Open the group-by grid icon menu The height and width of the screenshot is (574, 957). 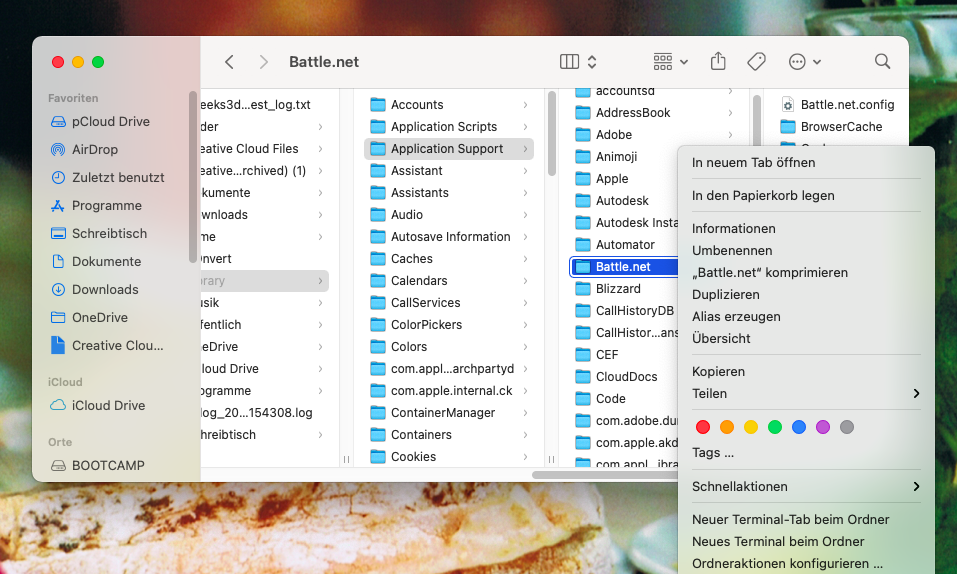tap(670, 62)
